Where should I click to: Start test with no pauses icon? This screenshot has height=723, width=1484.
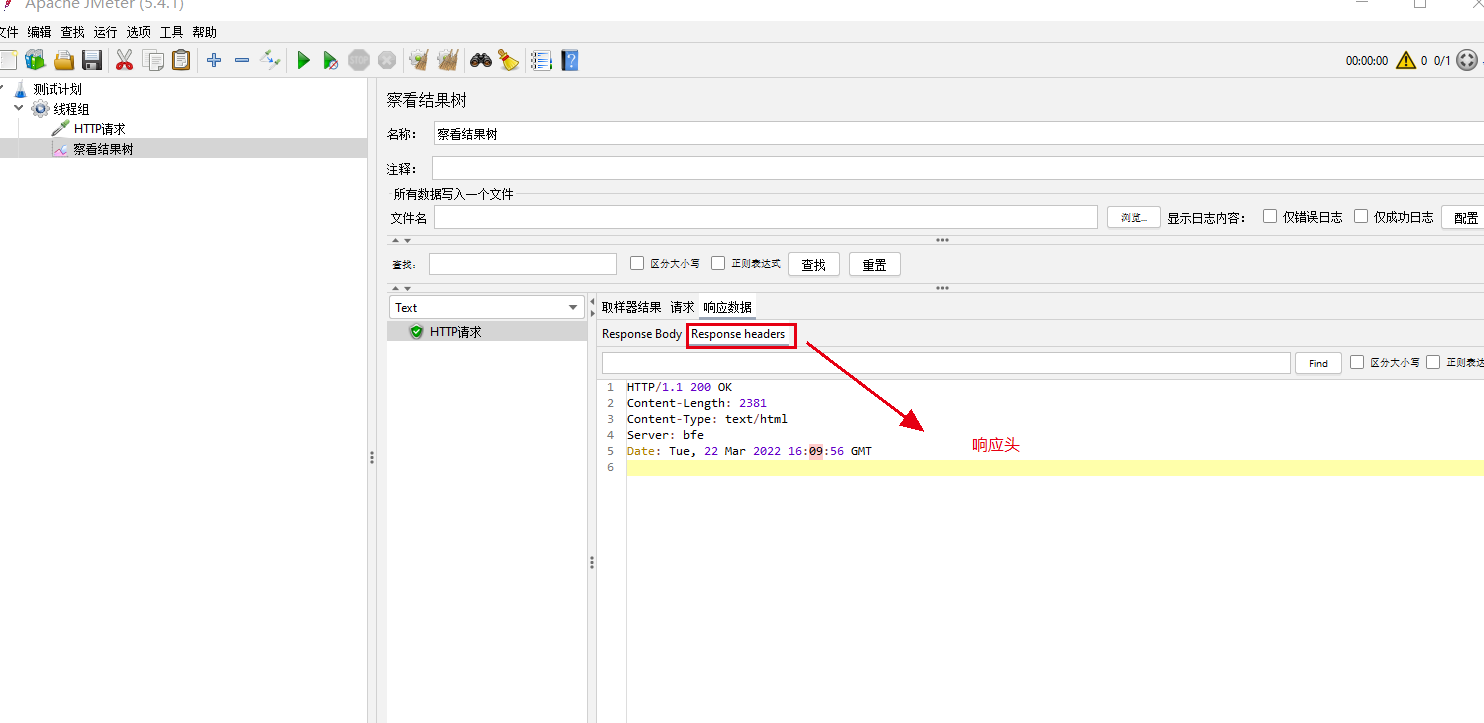330,60
